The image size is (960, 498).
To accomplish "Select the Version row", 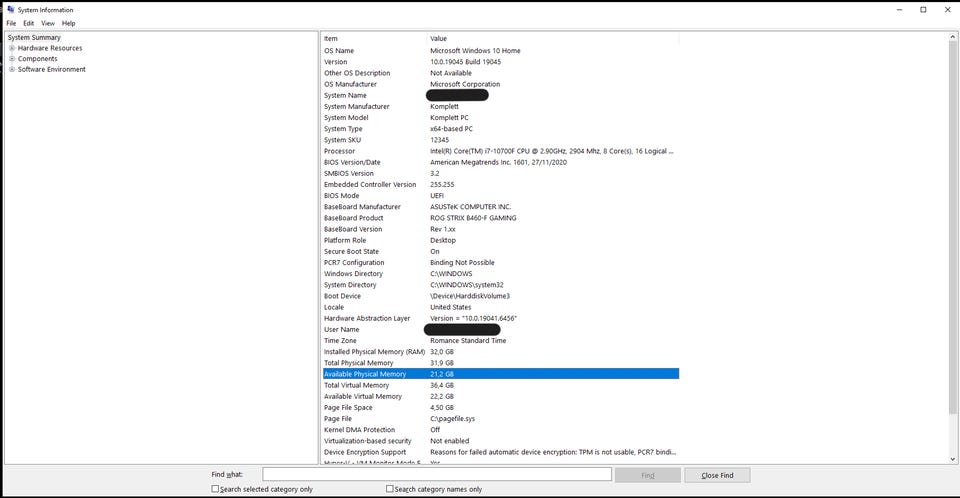I will point(501,62).
